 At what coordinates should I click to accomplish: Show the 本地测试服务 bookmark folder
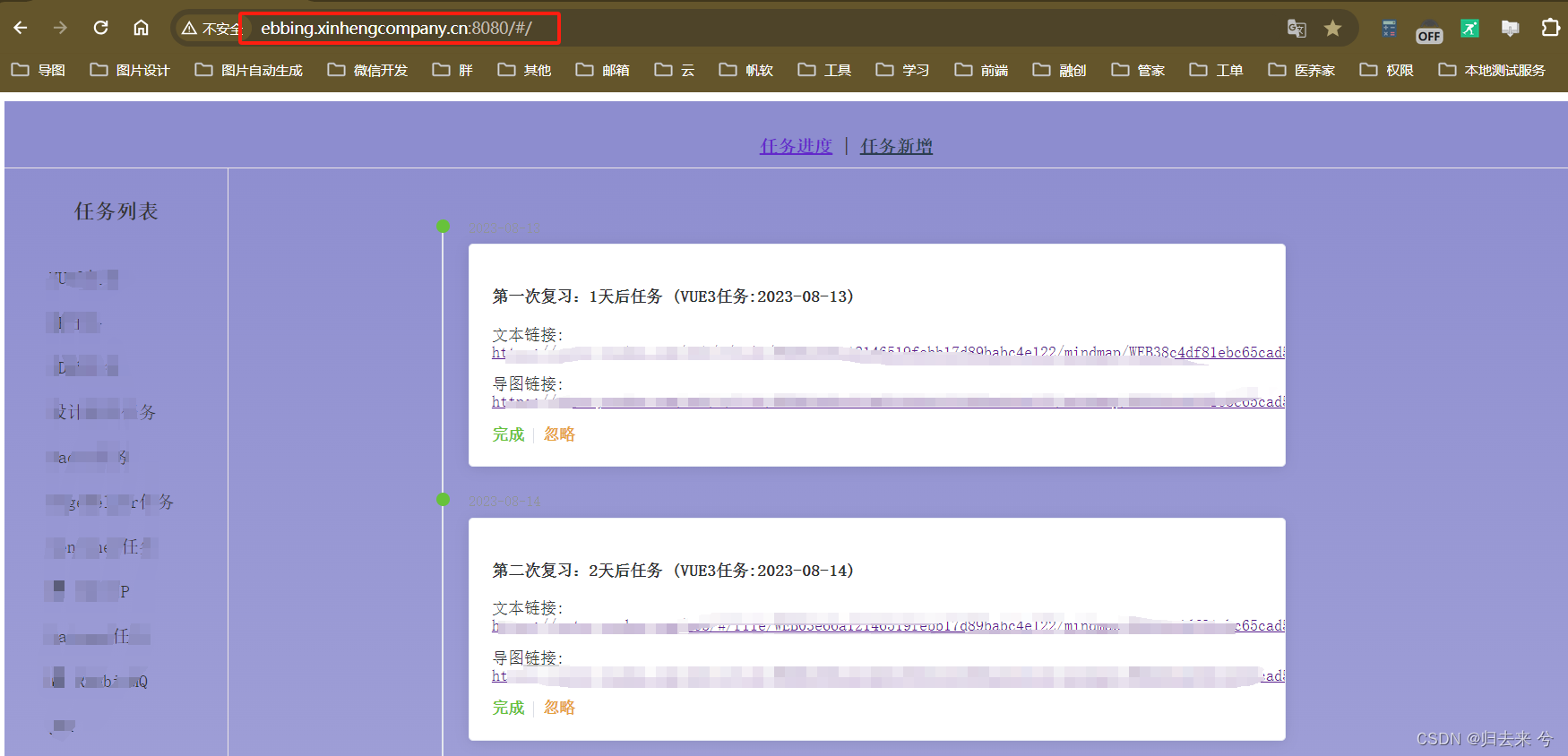[x=1492, y=70]
